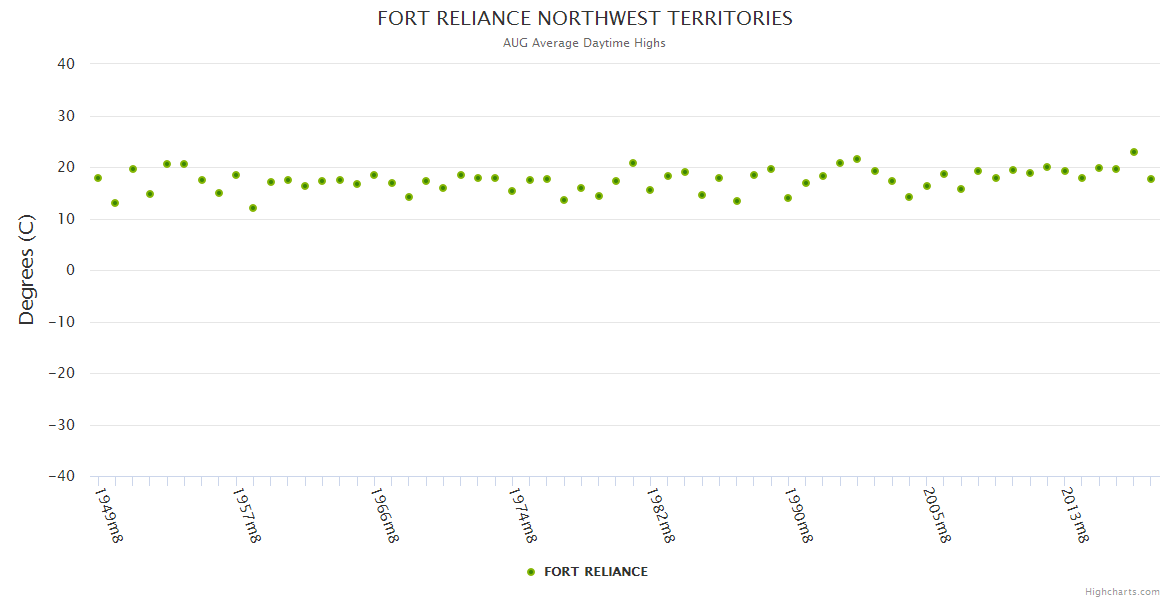The image size is (1170, 600).
Task: Click the FORT RELIANCE NORTHWEST TERRITORIES title
Action: click(584, 19)
